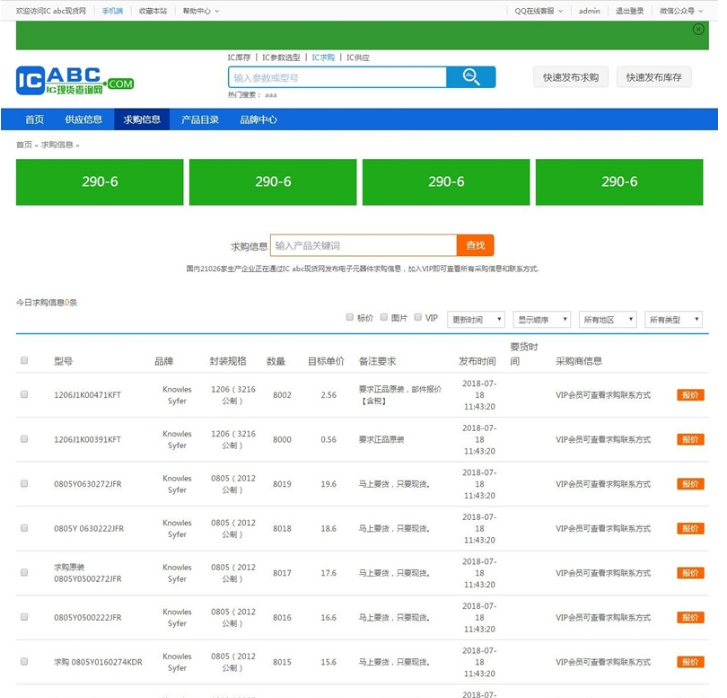Image resolution: width=727 pixels, height=698 pixels.
Task: Focus the 输入产品关键词 keyword input field
Action: pos(364,245)
